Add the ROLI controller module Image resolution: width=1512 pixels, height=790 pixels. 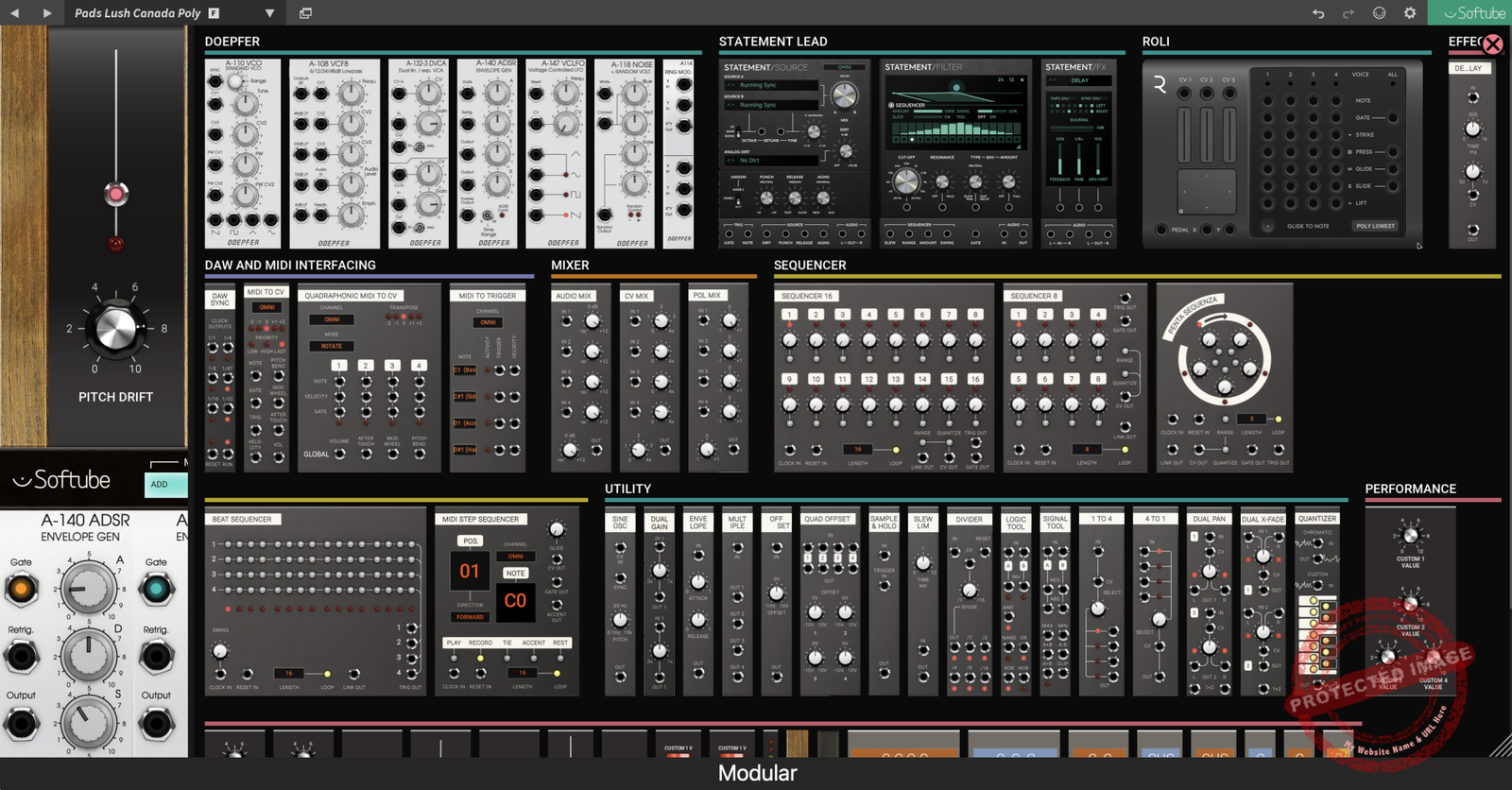pos(1282,154)
